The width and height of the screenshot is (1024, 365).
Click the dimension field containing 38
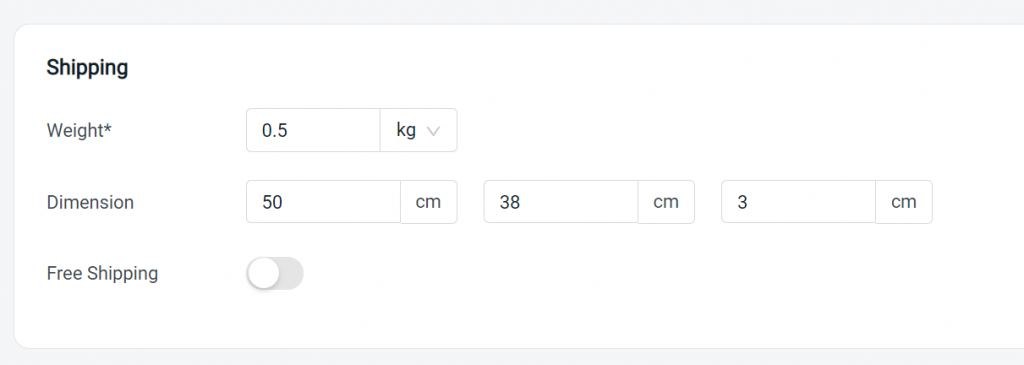click(x=561, y=202)
